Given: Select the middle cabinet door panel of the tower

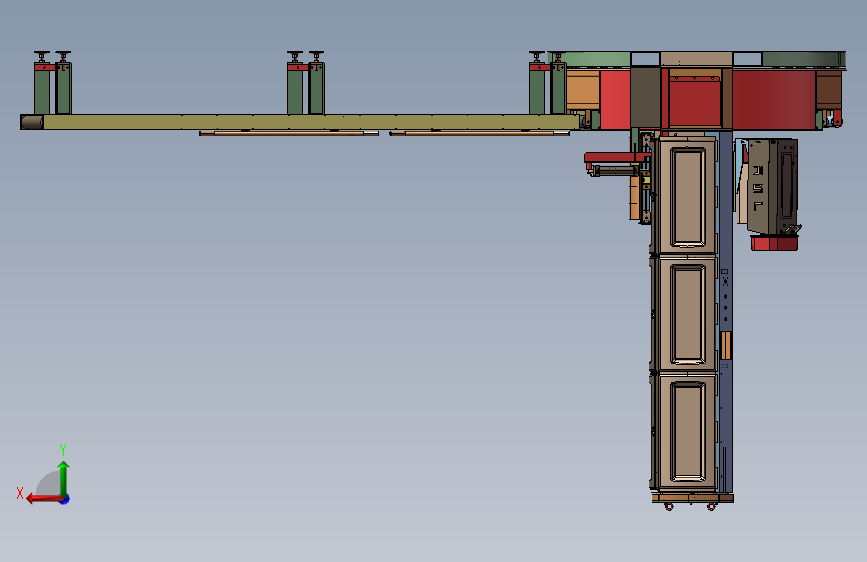Looking at the screenshot, I should (687, 314).
